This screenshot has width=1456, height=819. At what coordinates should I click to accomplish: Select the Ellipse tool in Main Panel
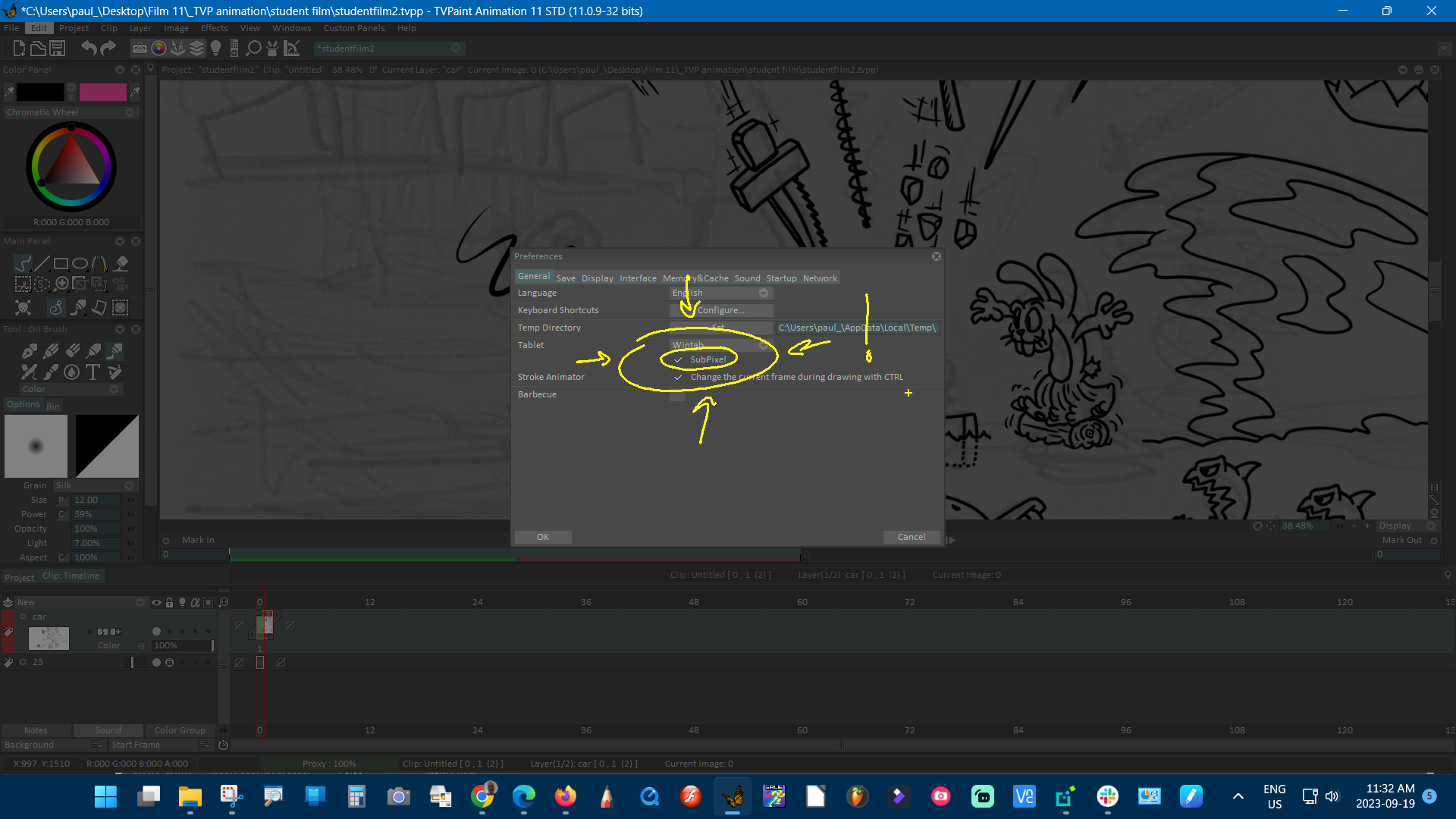point(80,263)
